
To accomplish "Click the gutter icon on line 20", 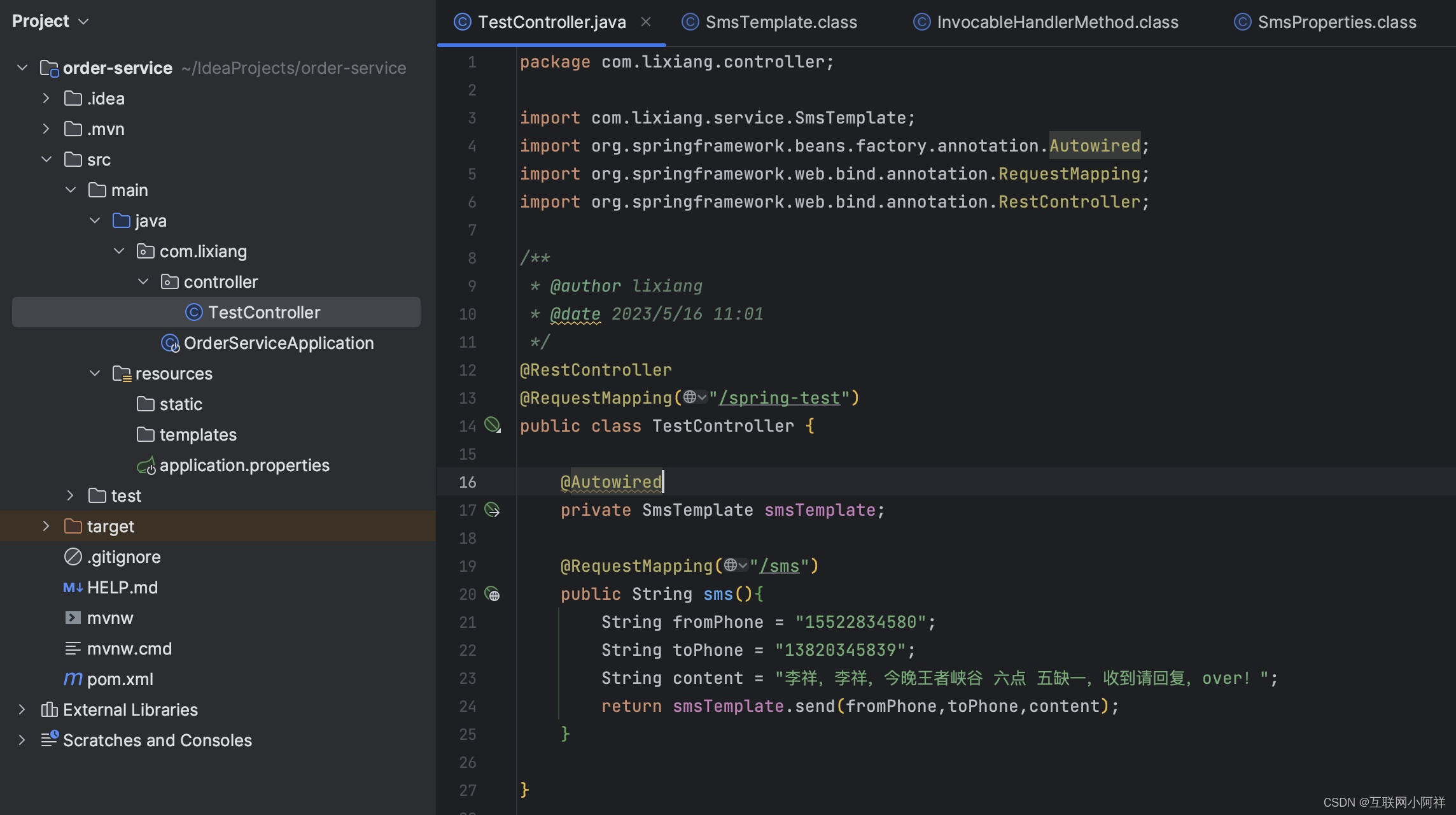I will (492, 594).
